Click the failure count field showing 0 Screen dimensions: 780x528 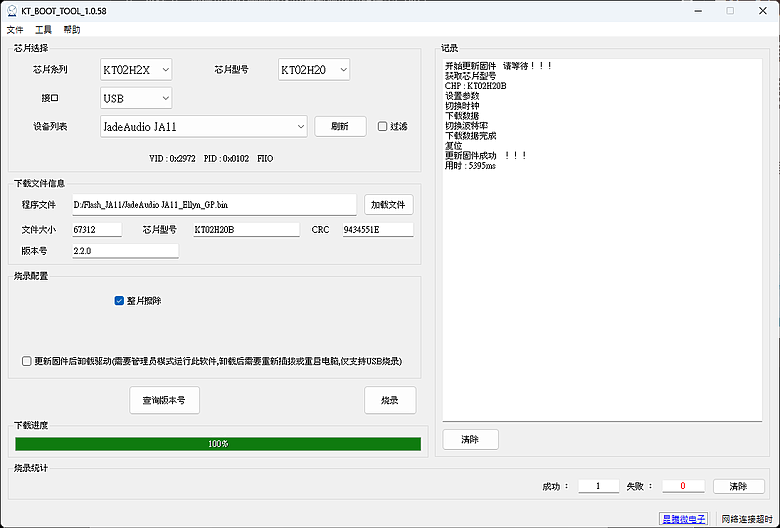683,486
